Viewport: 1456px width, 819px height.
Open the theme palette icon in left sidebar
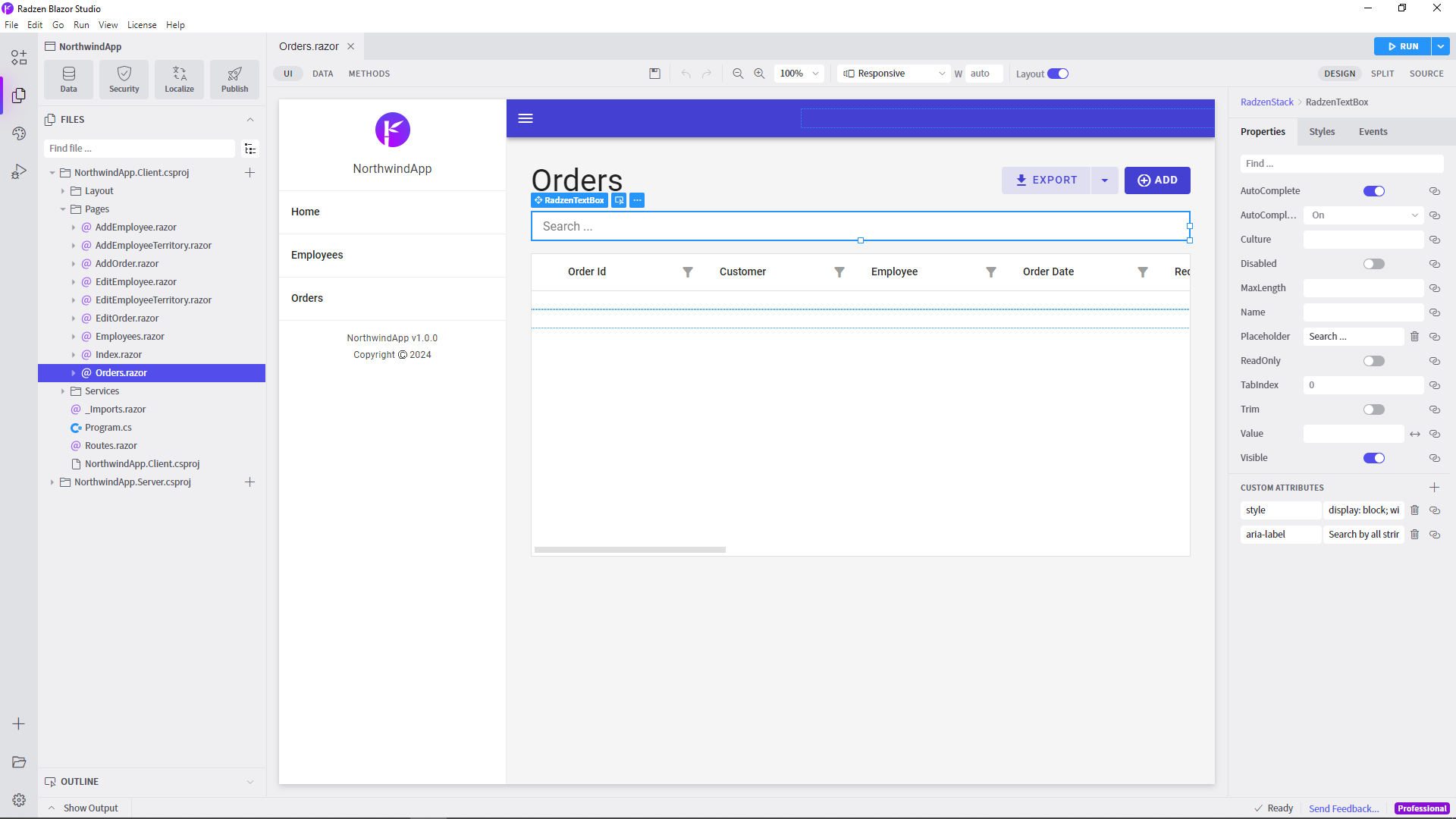point(18,133)
